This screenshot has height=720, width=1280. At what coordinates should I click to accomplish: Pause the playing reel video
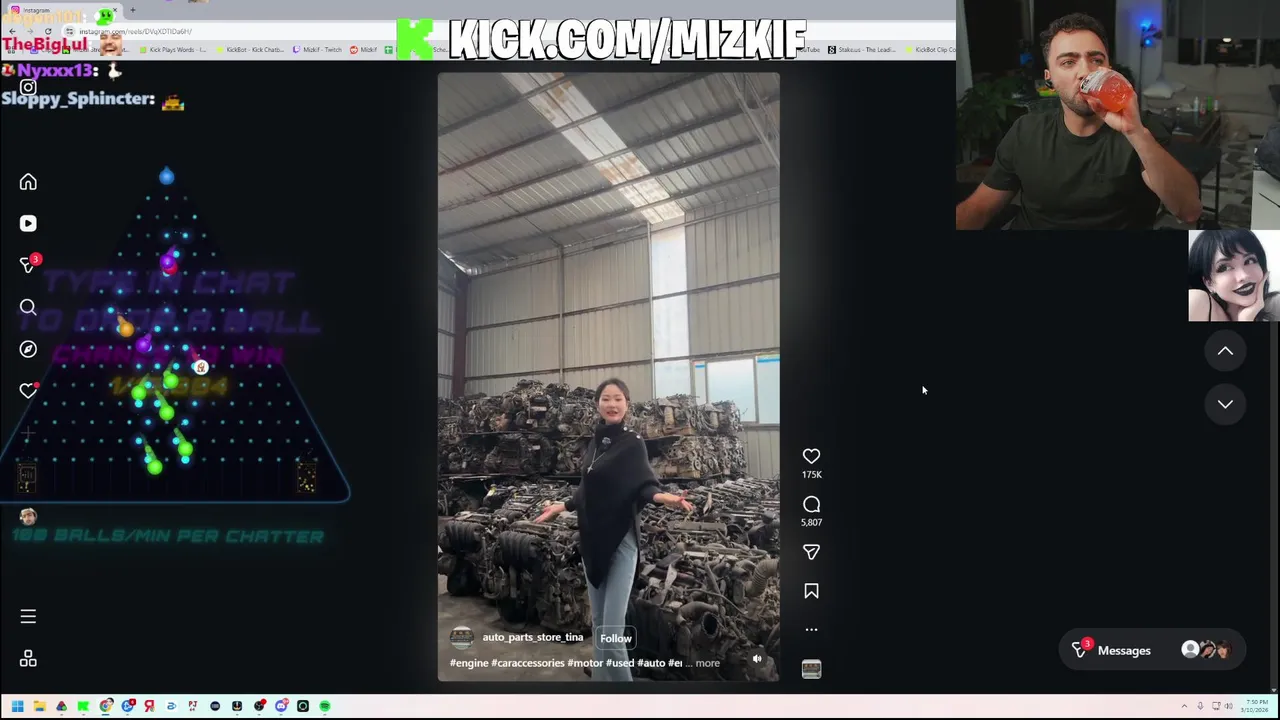(x=608, y=377)
